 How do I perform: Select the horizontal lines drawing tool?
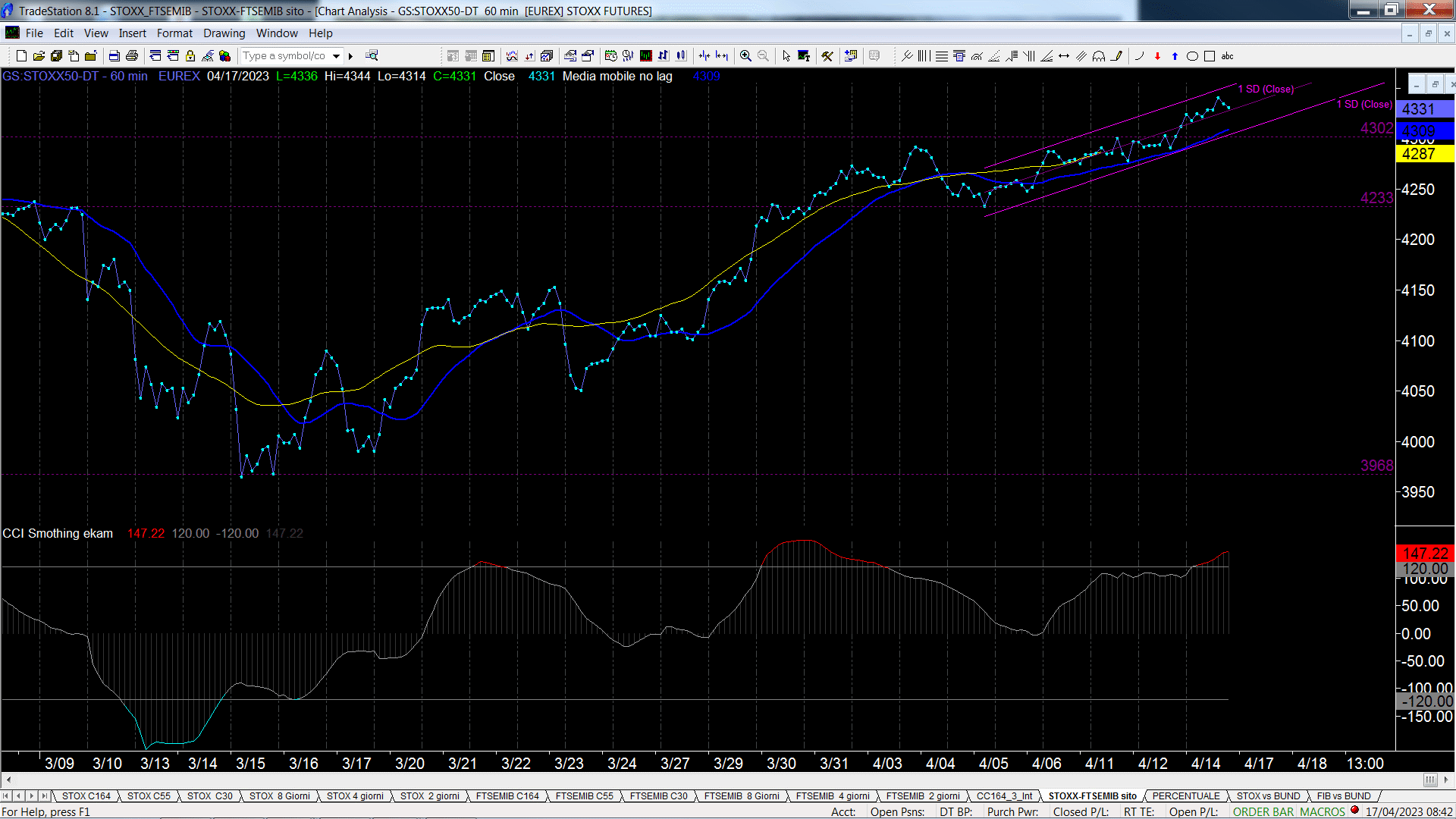point(942,56)
